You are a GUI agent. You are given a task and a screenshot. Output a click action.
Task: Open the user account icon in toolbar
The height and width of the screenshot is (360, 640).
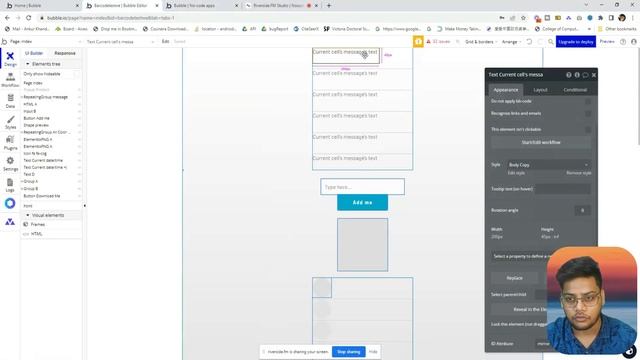tap(633, 42)
